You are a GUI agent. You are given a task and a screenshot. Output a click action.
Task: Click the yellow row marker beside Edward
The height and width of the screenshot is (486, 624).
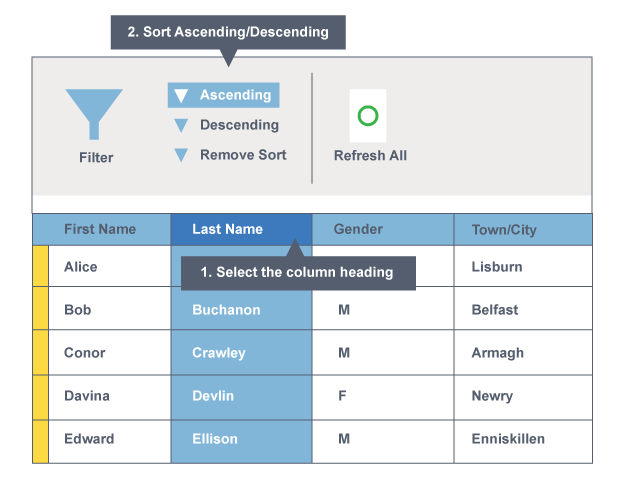point(40,440)
